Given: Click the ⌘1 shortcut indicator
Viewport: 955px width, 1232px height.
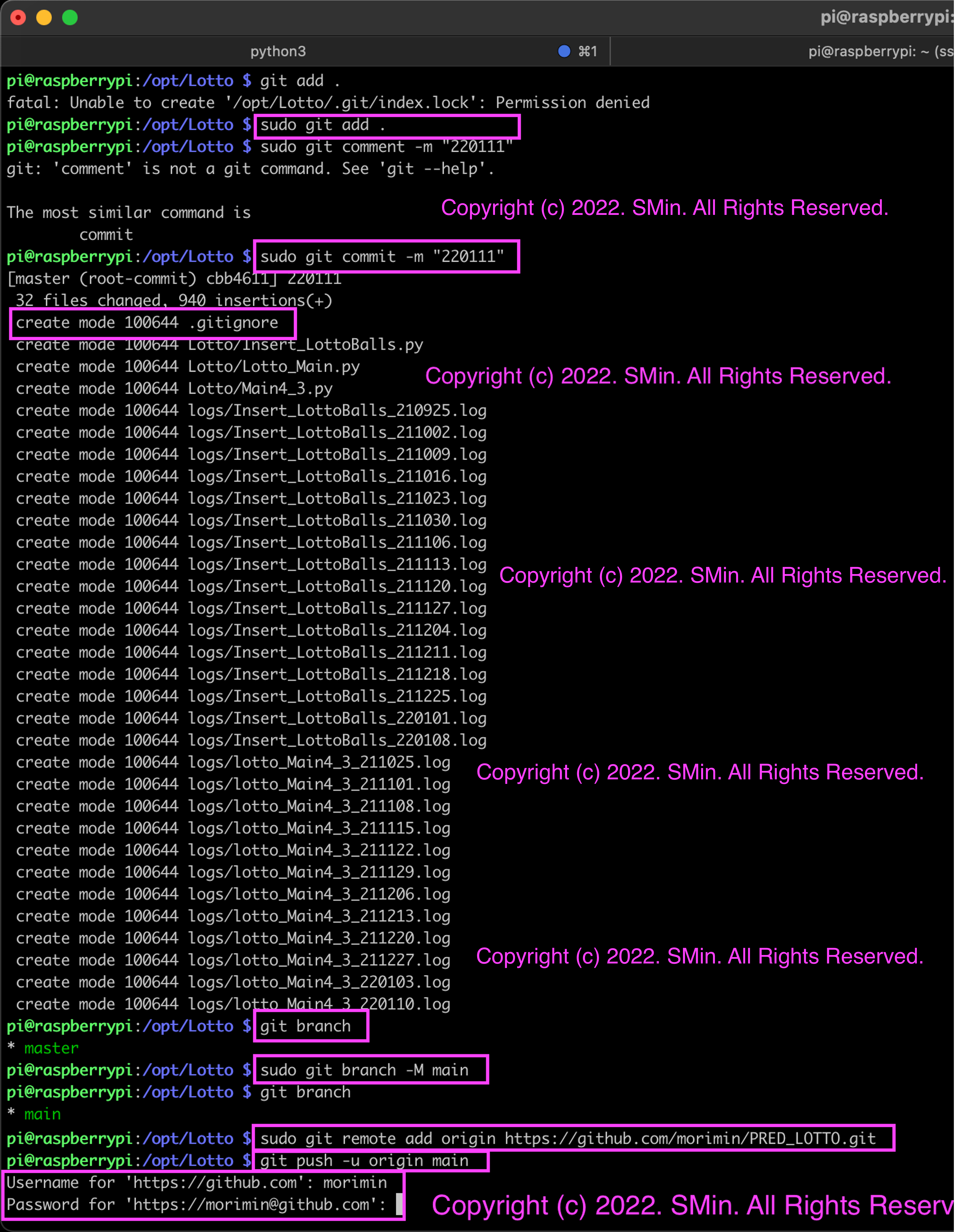Looking at the screenshot, I should click(588, 51).
